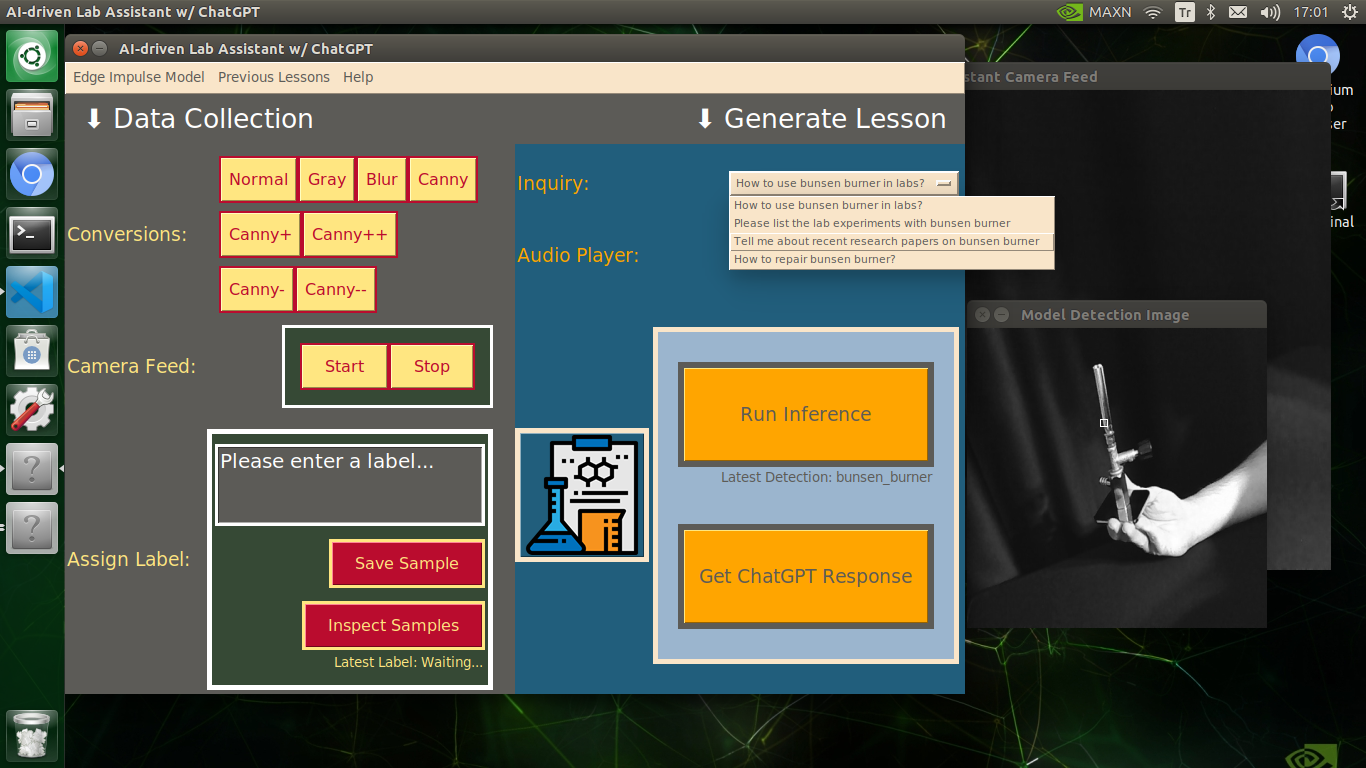This screenshot has width=1366, height=768.
Task: Click 'Latest Detection: bunsen_burner' text
Action: [827, 477]
